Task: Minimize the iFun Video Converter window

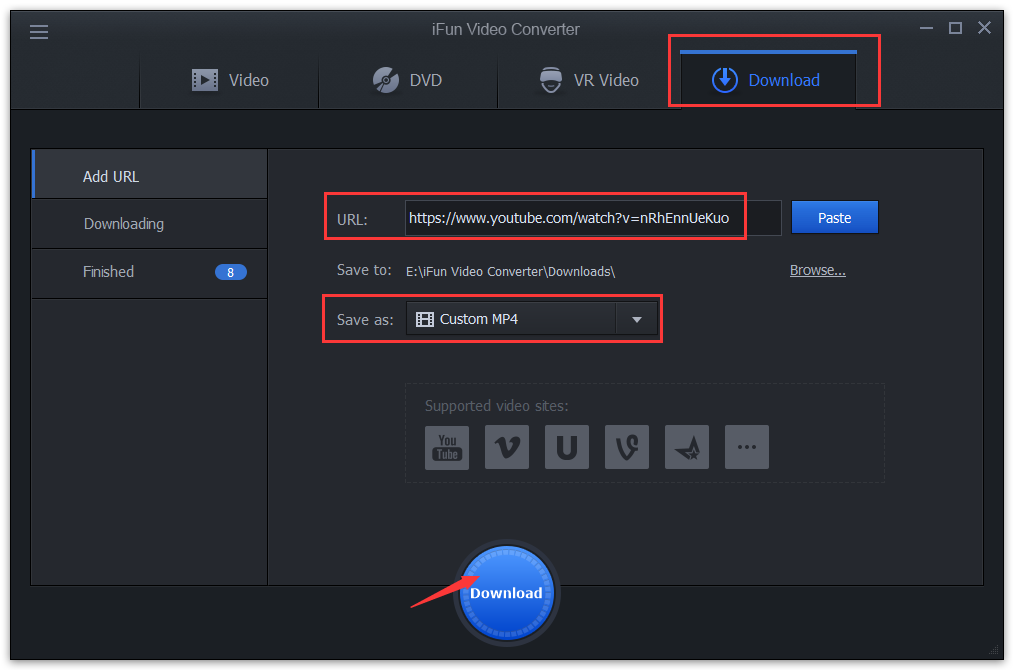Action: click(926, 28)
